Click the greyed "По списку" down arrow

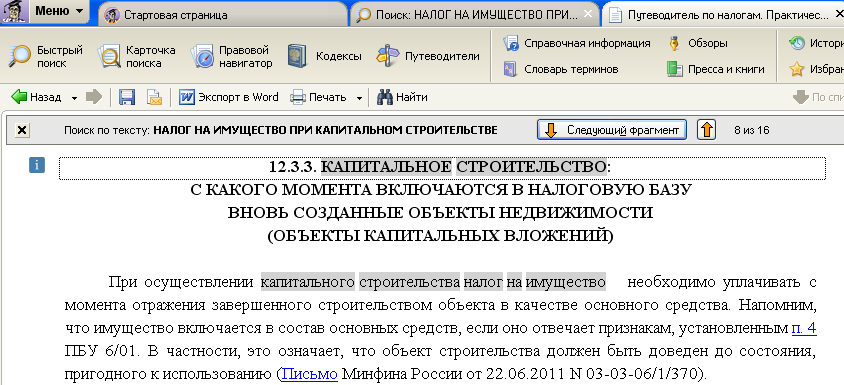[801, 97]
